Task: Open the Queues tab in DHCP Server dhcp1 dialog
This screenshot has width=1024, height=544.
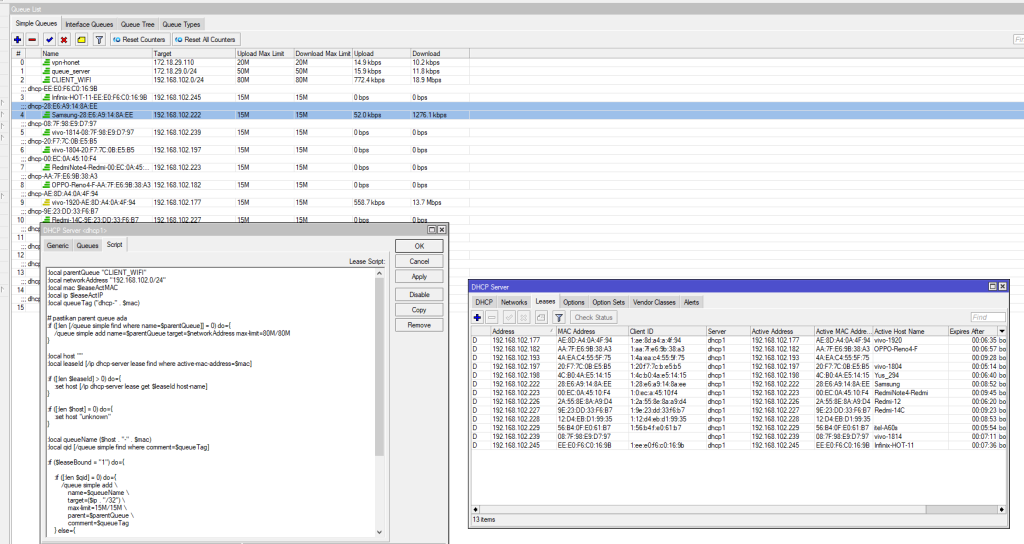Action: click(88, 246)
